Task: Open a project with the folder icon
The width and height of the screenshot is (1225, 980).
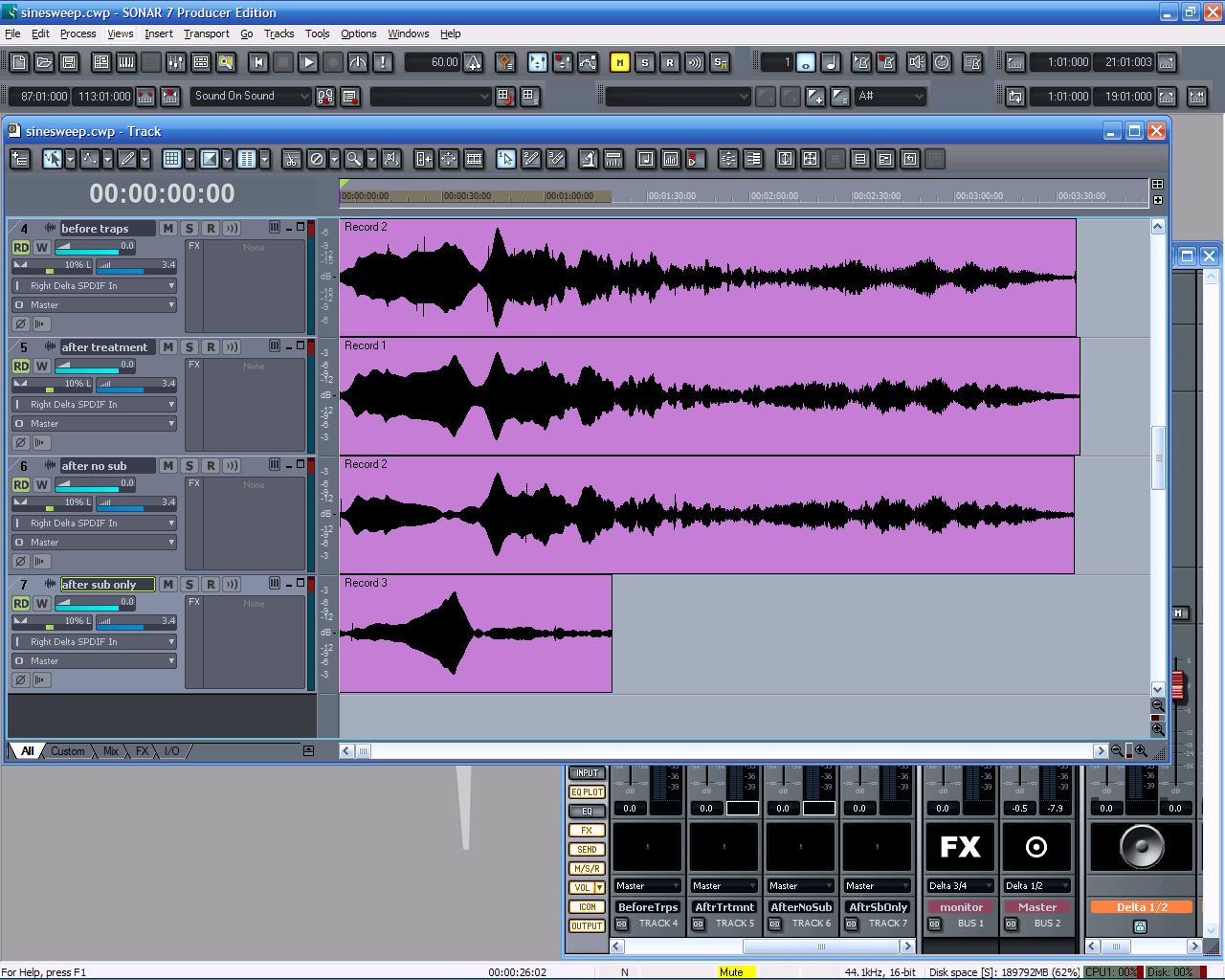Action: click(x=44, y=62)
